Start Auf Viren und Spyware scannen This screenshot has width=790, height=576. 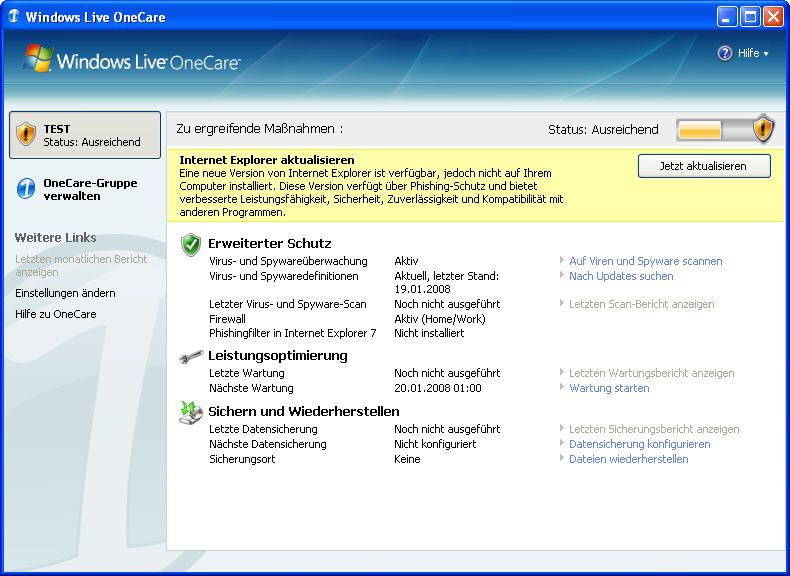(x=645, y=261)
